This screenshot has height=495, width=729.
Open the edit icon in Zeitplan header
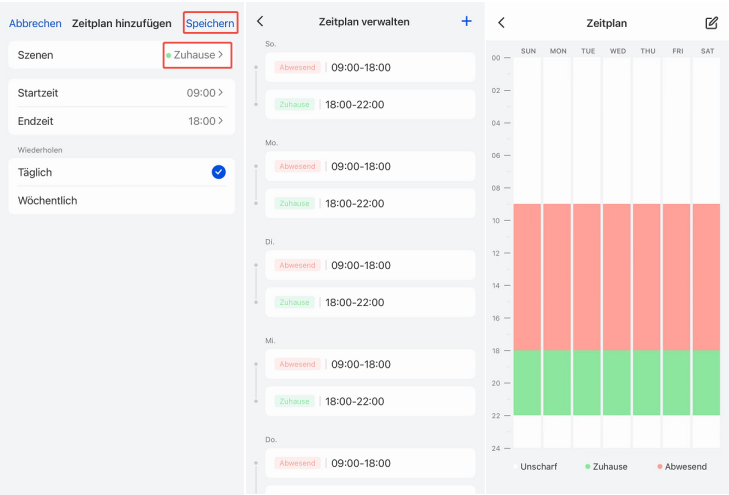pyautogui.click(x=711, y=23)
